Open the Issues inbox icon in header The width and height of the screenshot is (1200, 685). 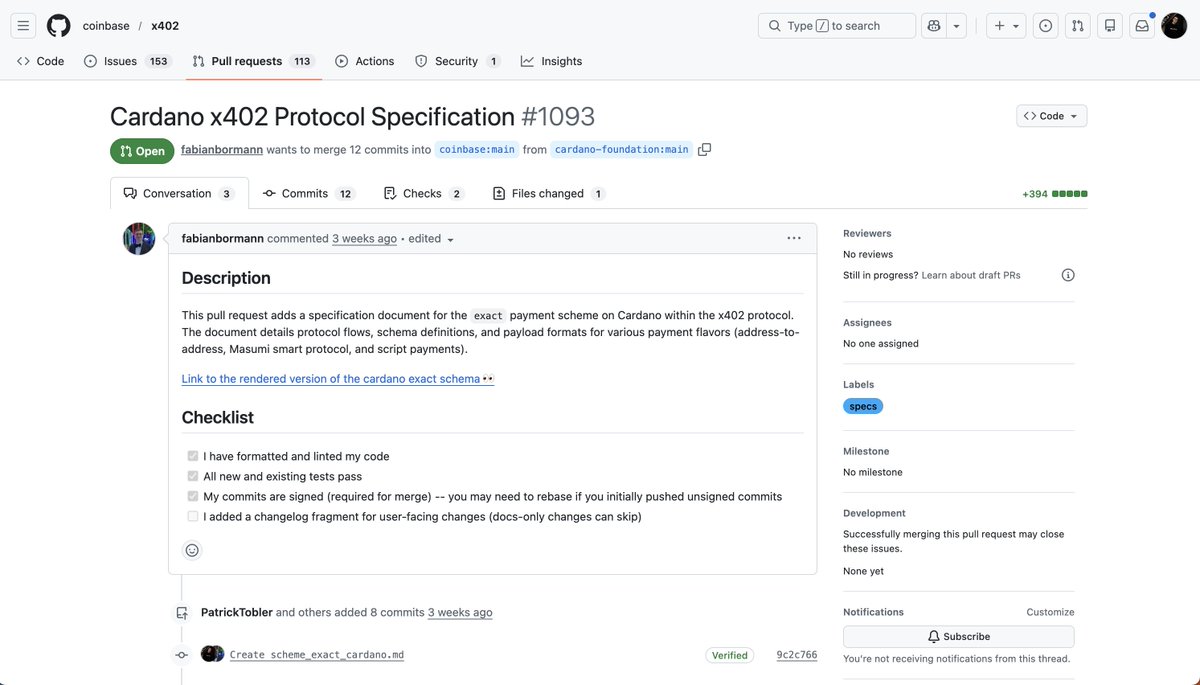pos(1045,25)
